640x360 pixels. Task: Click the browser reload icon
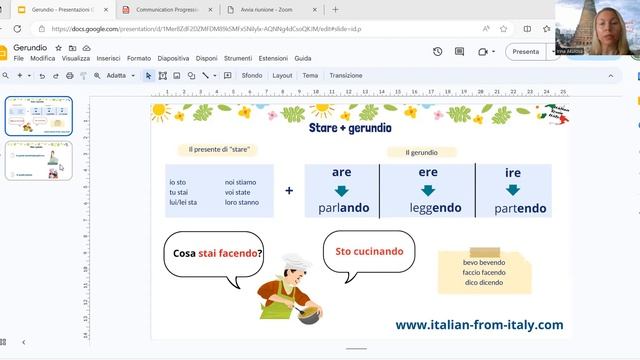click(17, 29)
